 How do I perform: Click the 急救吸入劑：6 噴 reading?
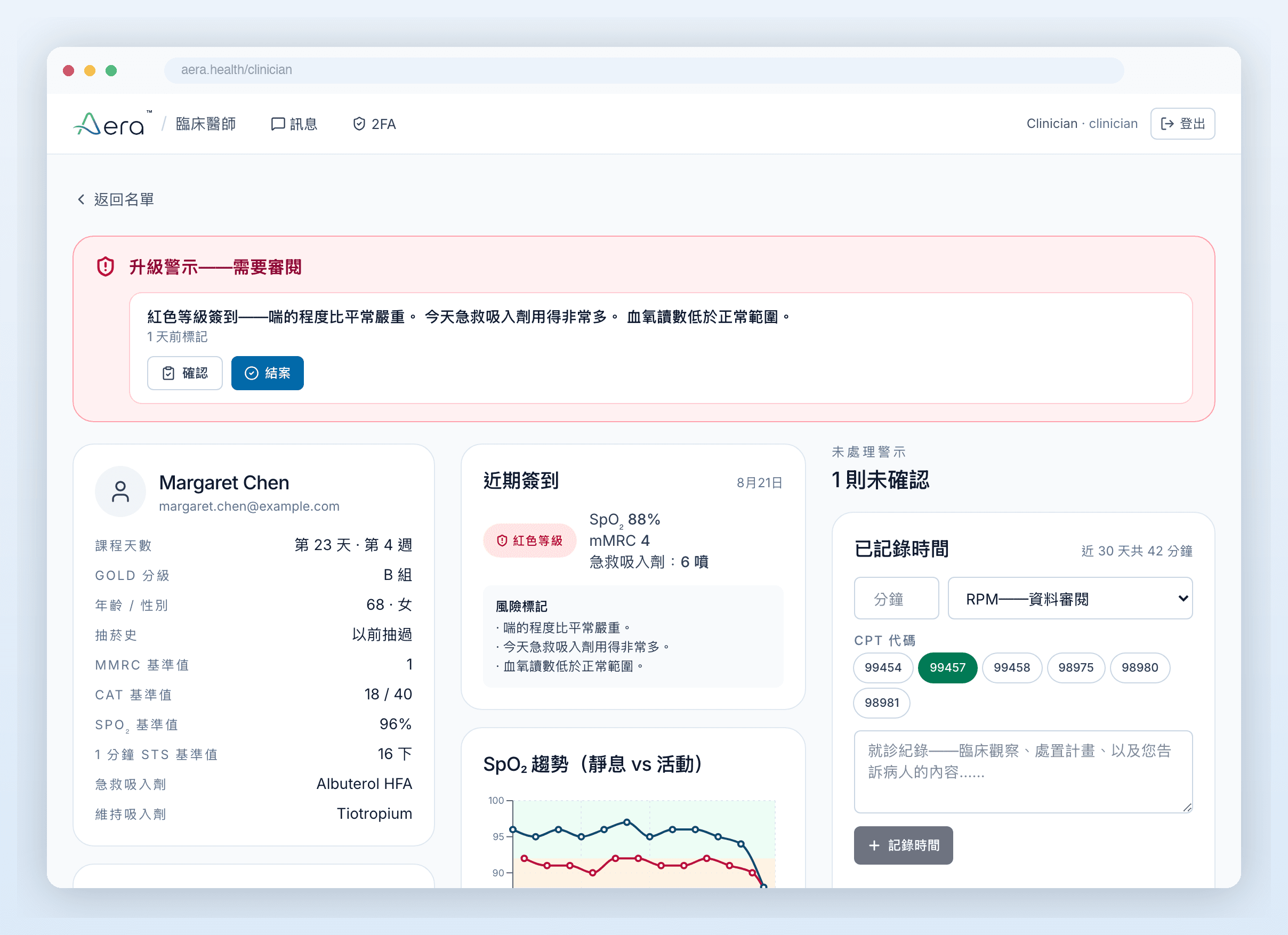click(649, 562)
